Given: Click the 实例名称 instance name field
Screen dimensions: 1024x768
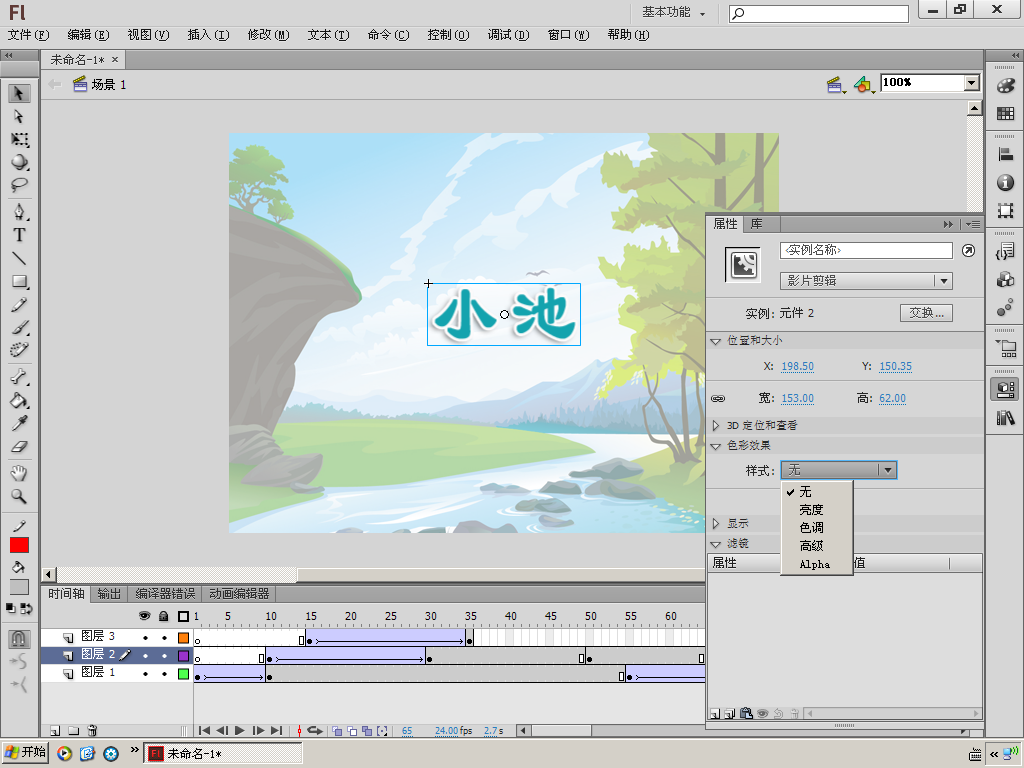Looking at the screenshot, I should coord(866,250).
